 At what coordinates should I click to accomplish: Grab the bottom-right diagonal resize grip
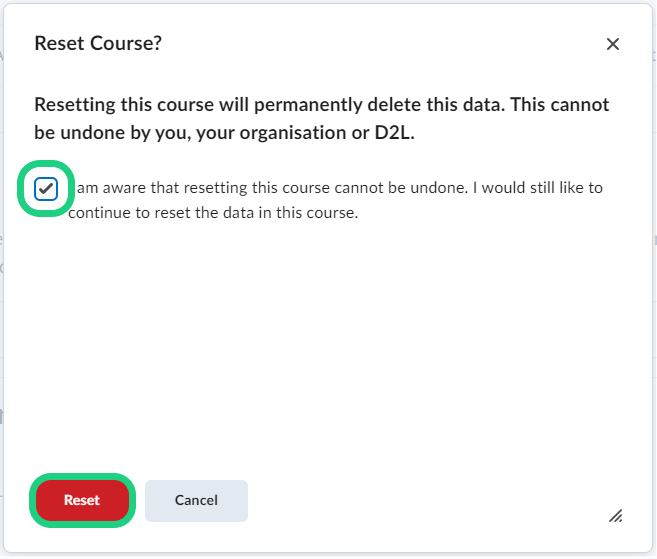point(616,516)
